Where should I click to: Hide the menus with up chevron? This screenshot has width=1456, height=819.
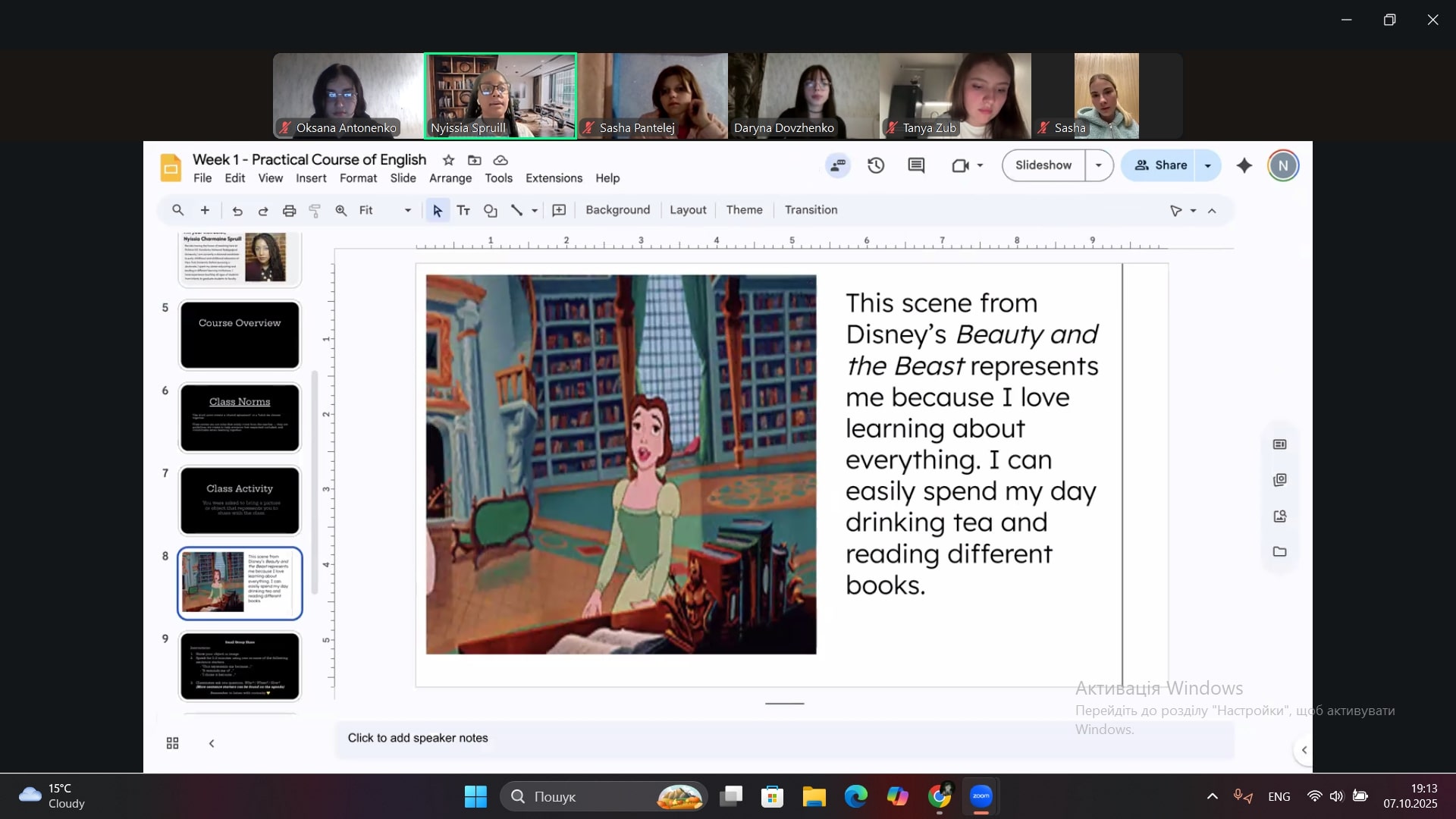click(1212, 211)
